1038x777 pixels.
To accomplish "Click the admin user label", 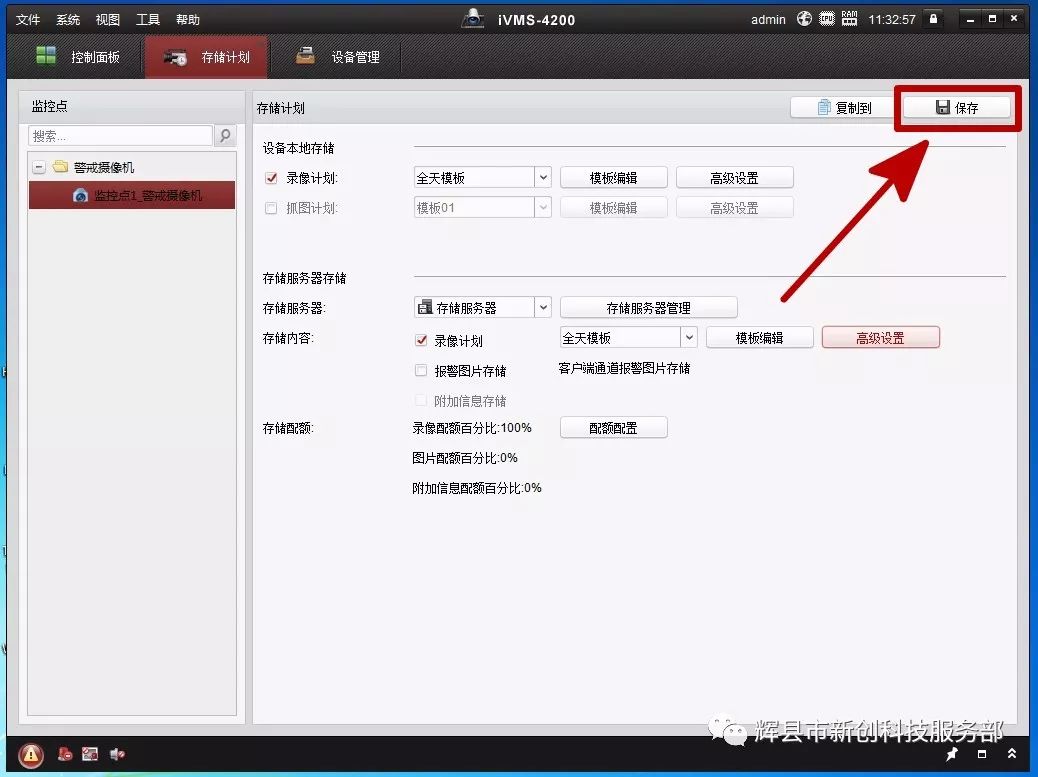I will point(768,19).
